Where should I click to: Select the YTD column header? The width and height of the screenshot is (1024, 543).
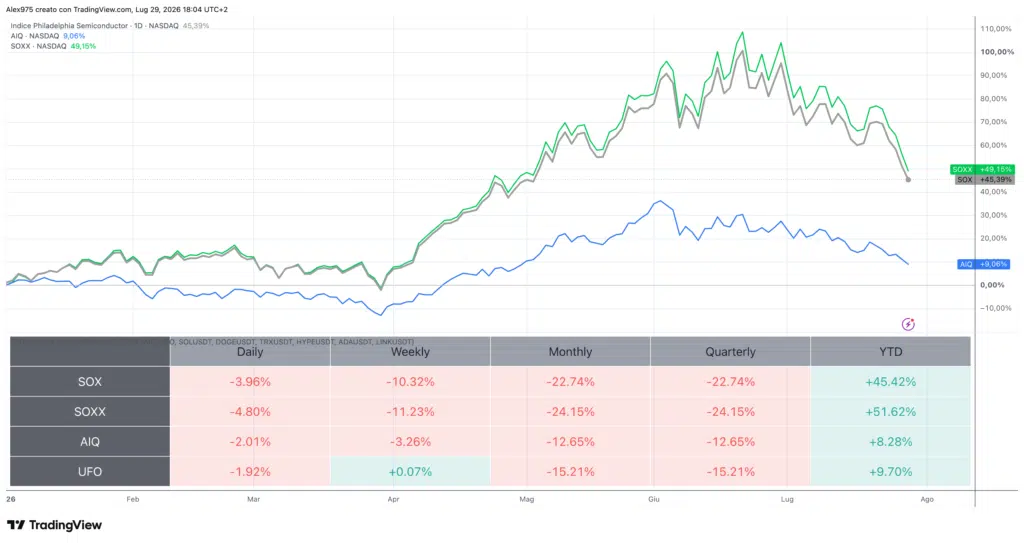point(891,352)
